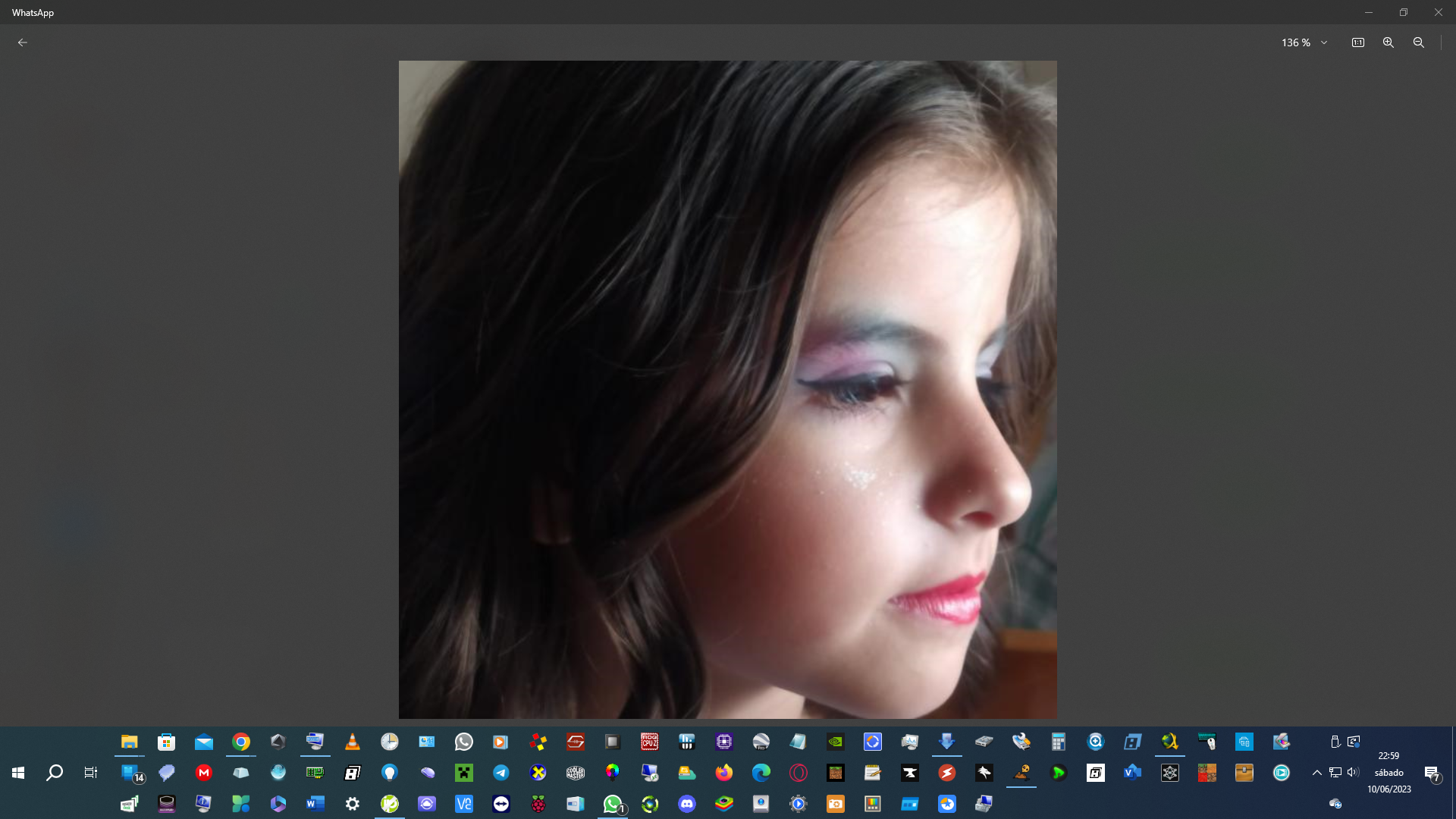
Task: Click the displayed photo
Action: click(727, 389)
